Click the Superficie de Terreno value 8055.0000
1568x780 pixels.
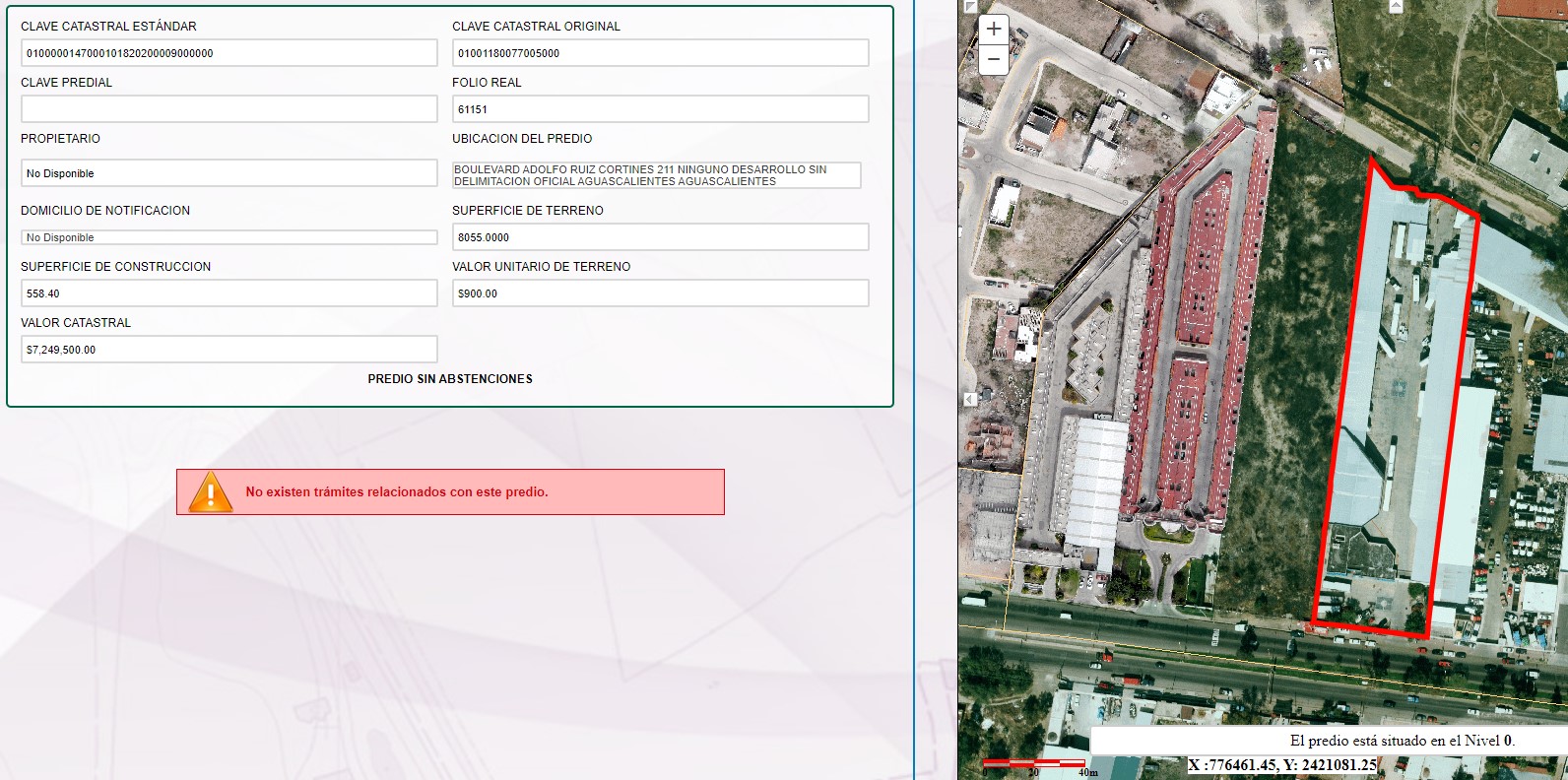[660, 237]
